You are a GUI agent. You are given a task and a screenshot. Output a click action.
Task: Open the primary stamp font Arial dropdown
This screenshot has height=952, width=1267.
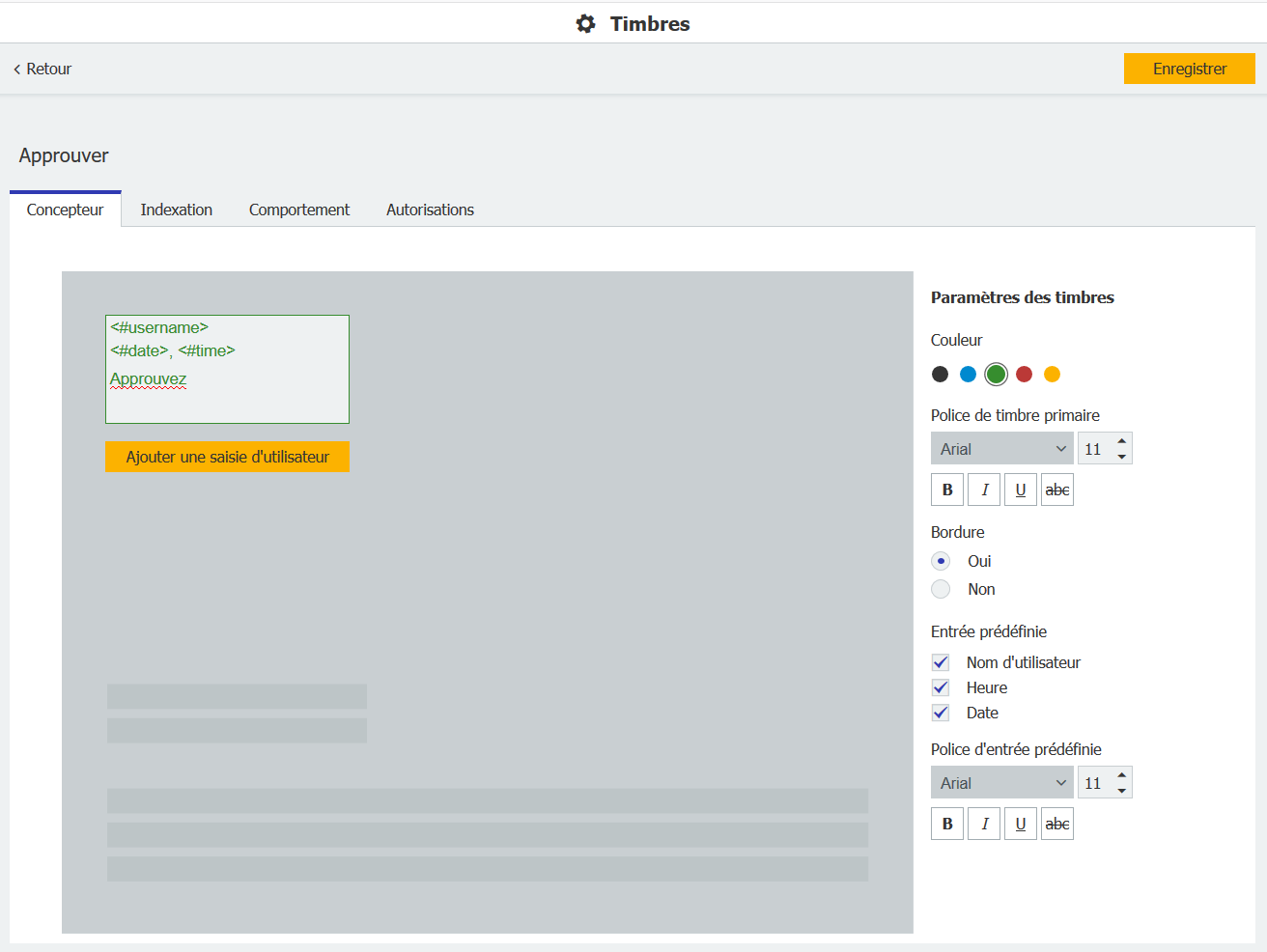(1001, 449)
